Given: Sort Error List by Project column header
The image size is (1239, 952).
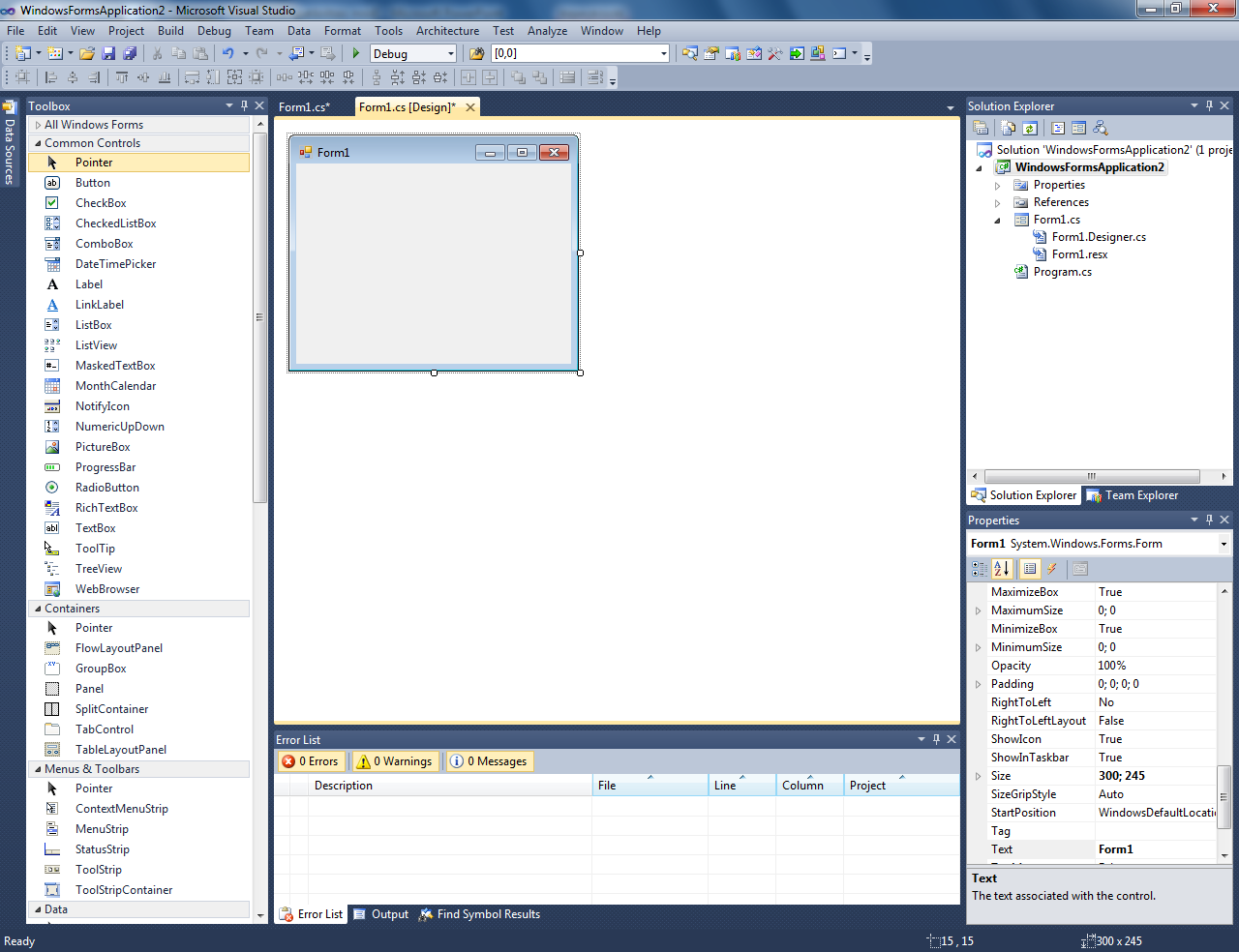Looking at the screenshot, I should 901,786.
